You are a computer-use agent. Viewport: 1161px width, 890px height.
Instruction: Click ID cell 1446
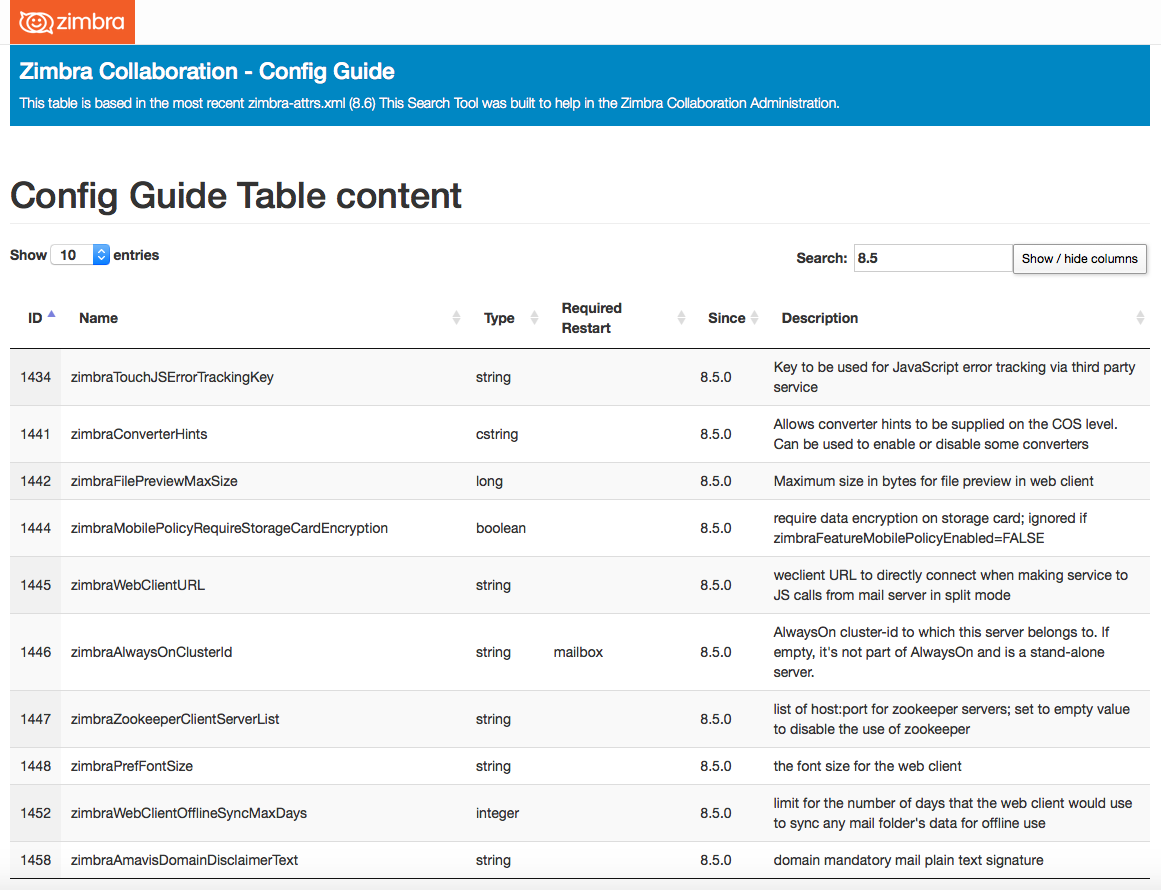click(x=36, y=652)
